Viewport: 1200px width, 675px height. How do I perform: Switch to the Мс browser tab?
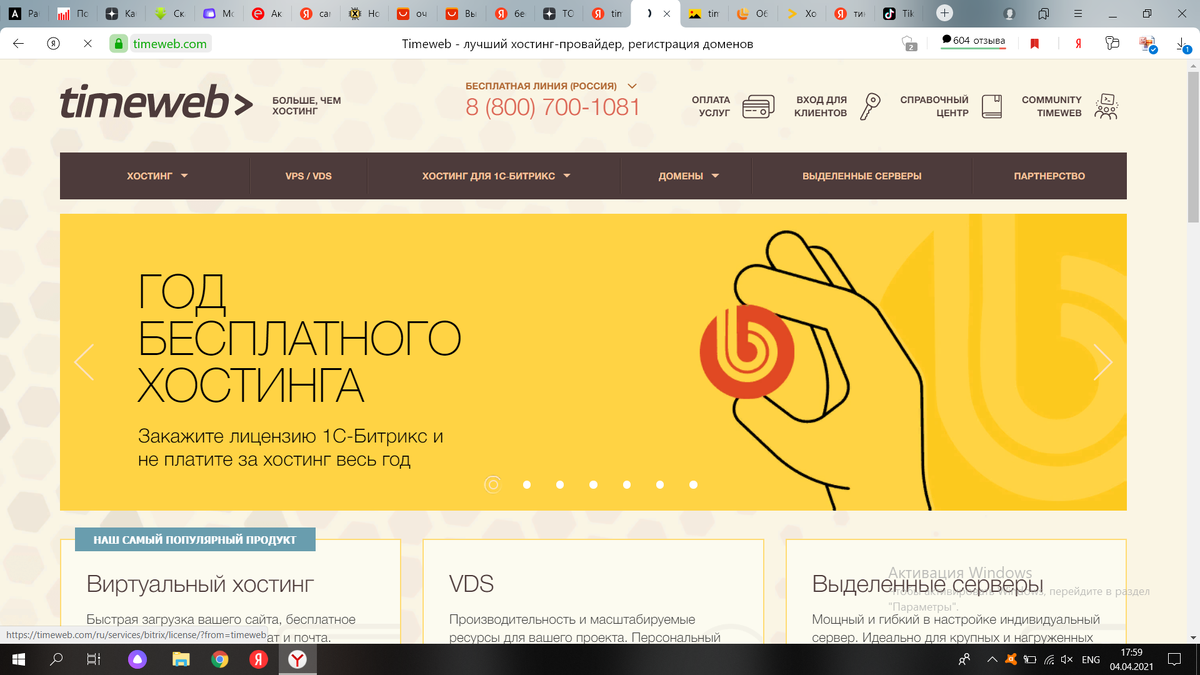point(218,14)
